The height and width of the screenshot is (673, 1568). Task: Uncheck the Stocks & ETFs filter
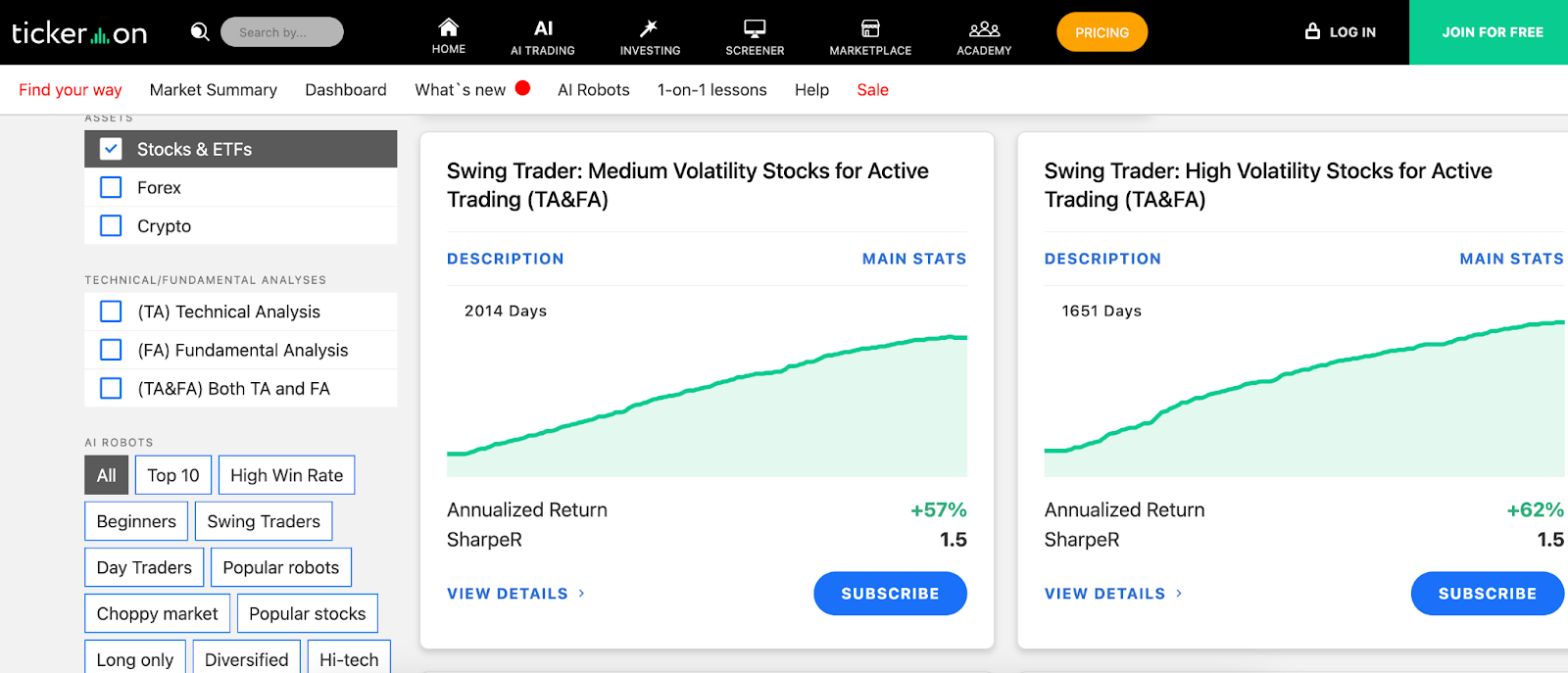click(110, 148)
